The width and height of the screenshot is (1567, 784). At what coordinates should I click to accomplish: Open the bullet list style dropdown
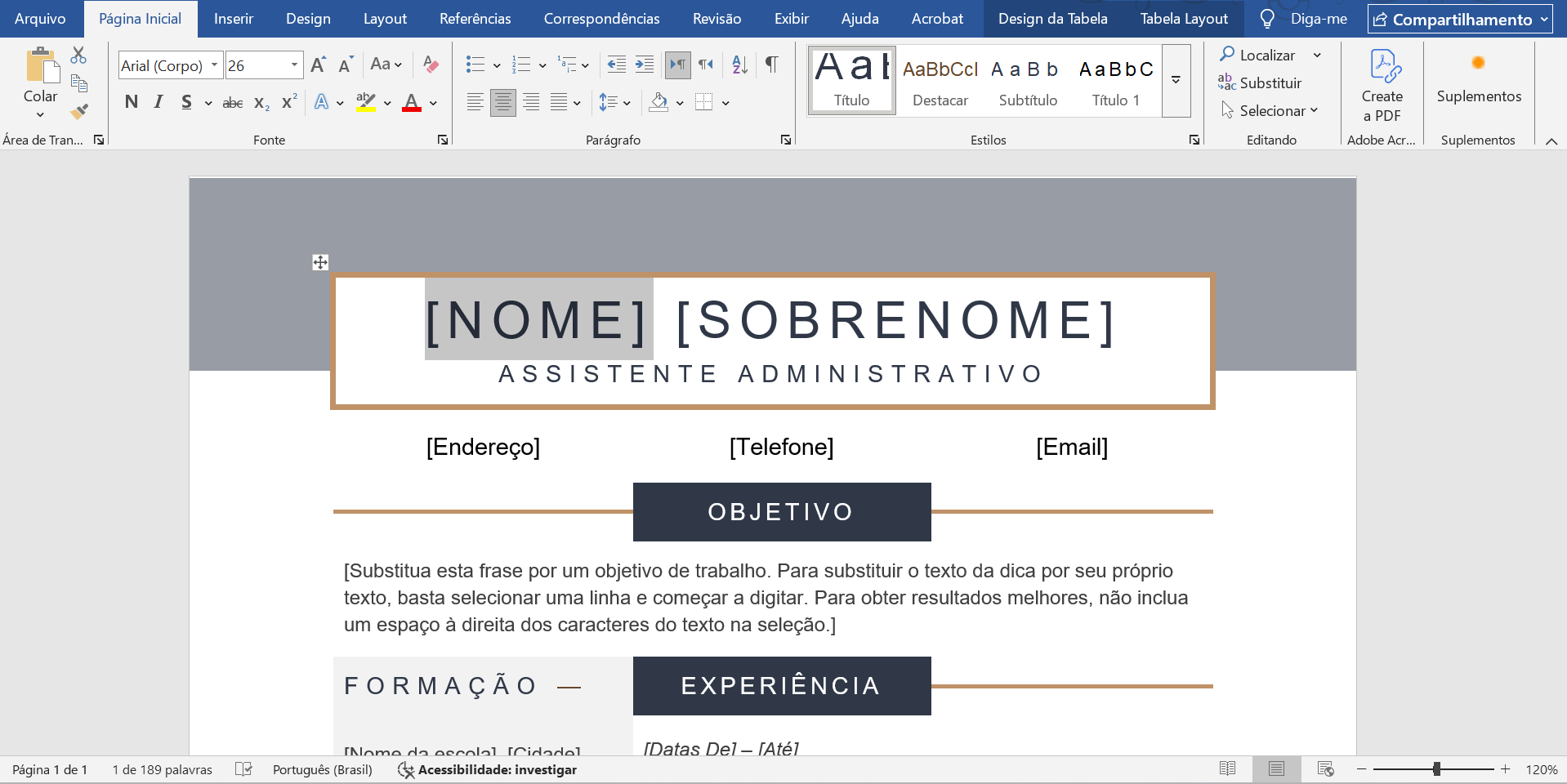point(497,65)
